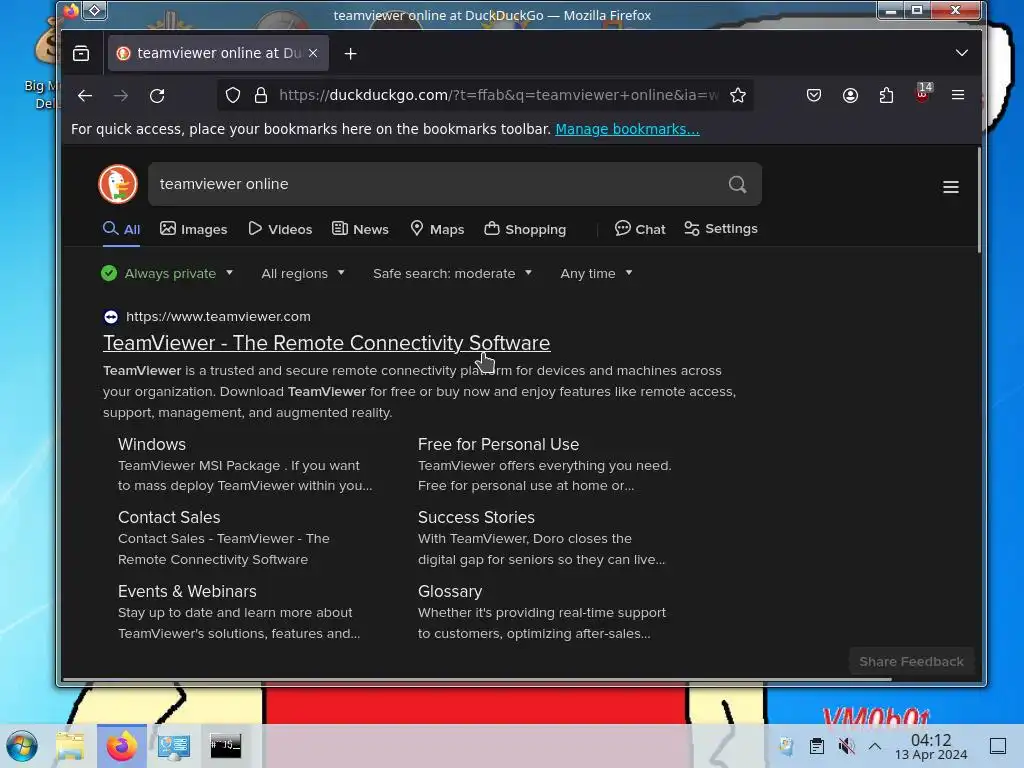Open the list all tabs chevron

[x=962, y=53]
